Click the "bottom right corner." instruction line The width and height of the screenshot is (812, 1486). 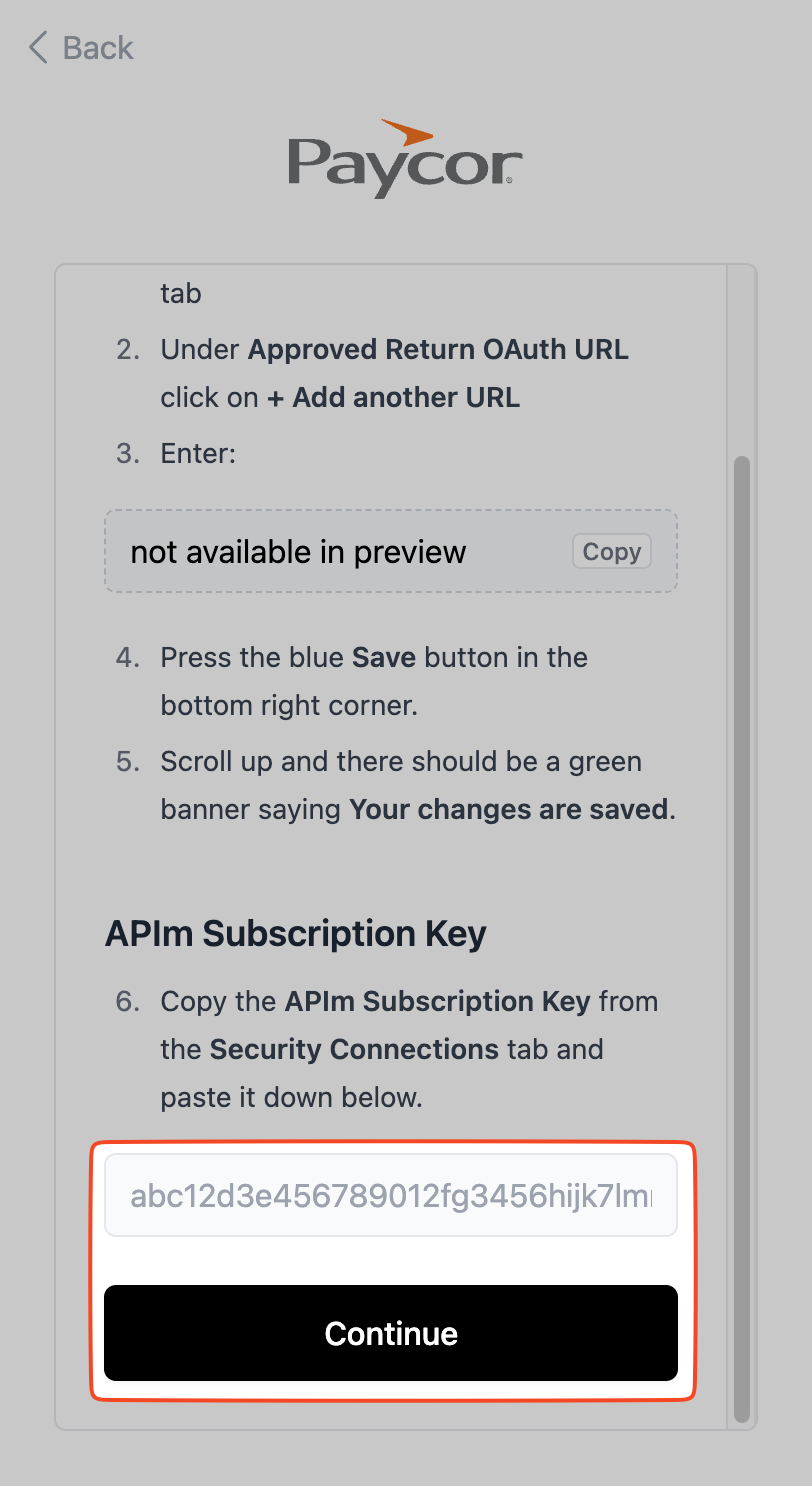(288, 706)
